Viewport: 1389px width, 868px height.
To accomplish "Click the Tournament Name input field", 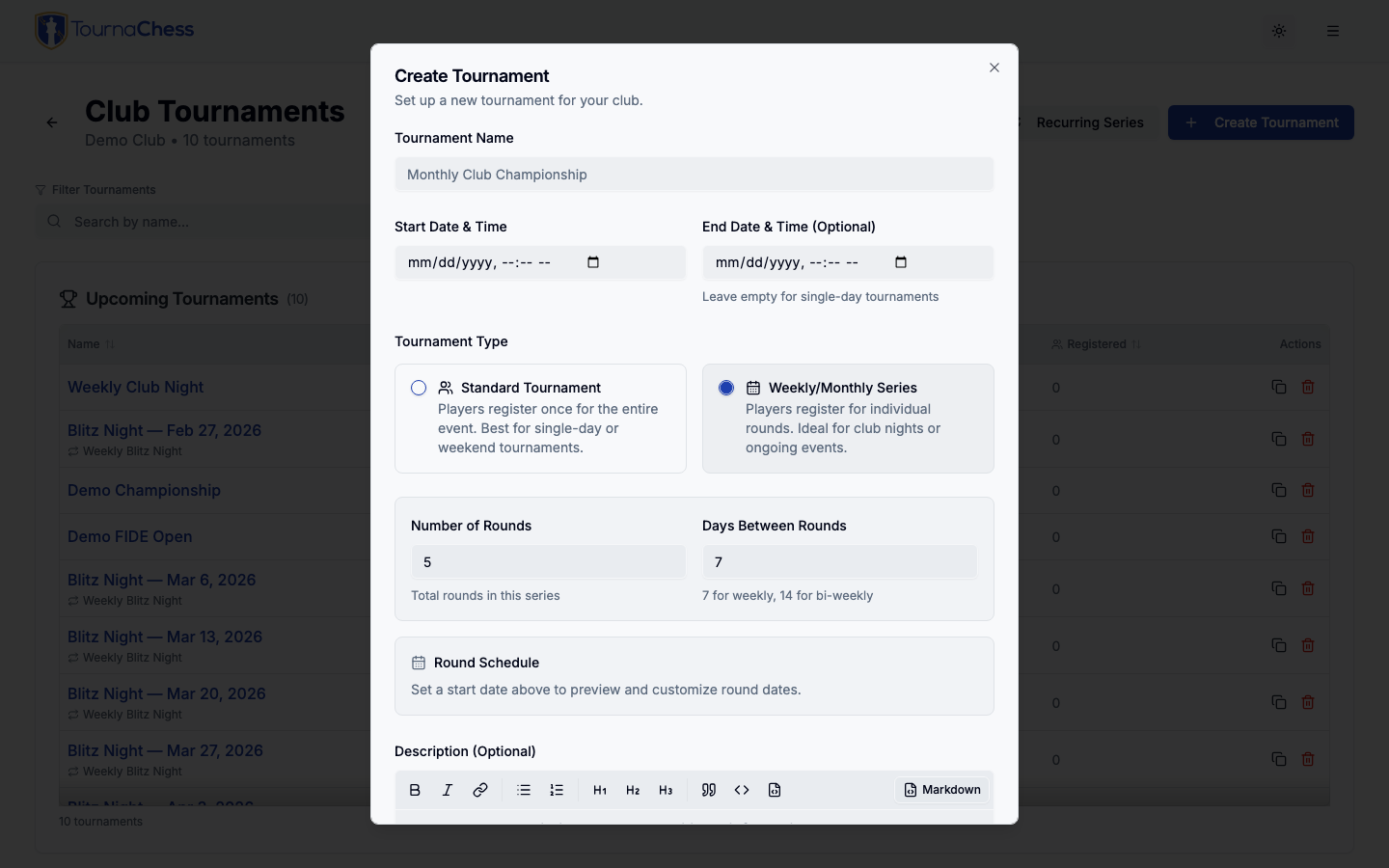I will 694,175.
